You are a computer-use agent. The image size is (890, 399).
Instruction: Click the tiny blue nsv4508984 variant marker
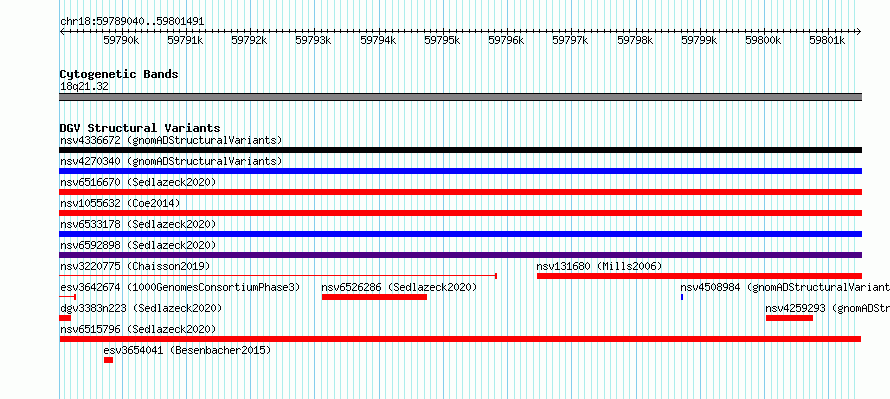(x=682, y=297)
